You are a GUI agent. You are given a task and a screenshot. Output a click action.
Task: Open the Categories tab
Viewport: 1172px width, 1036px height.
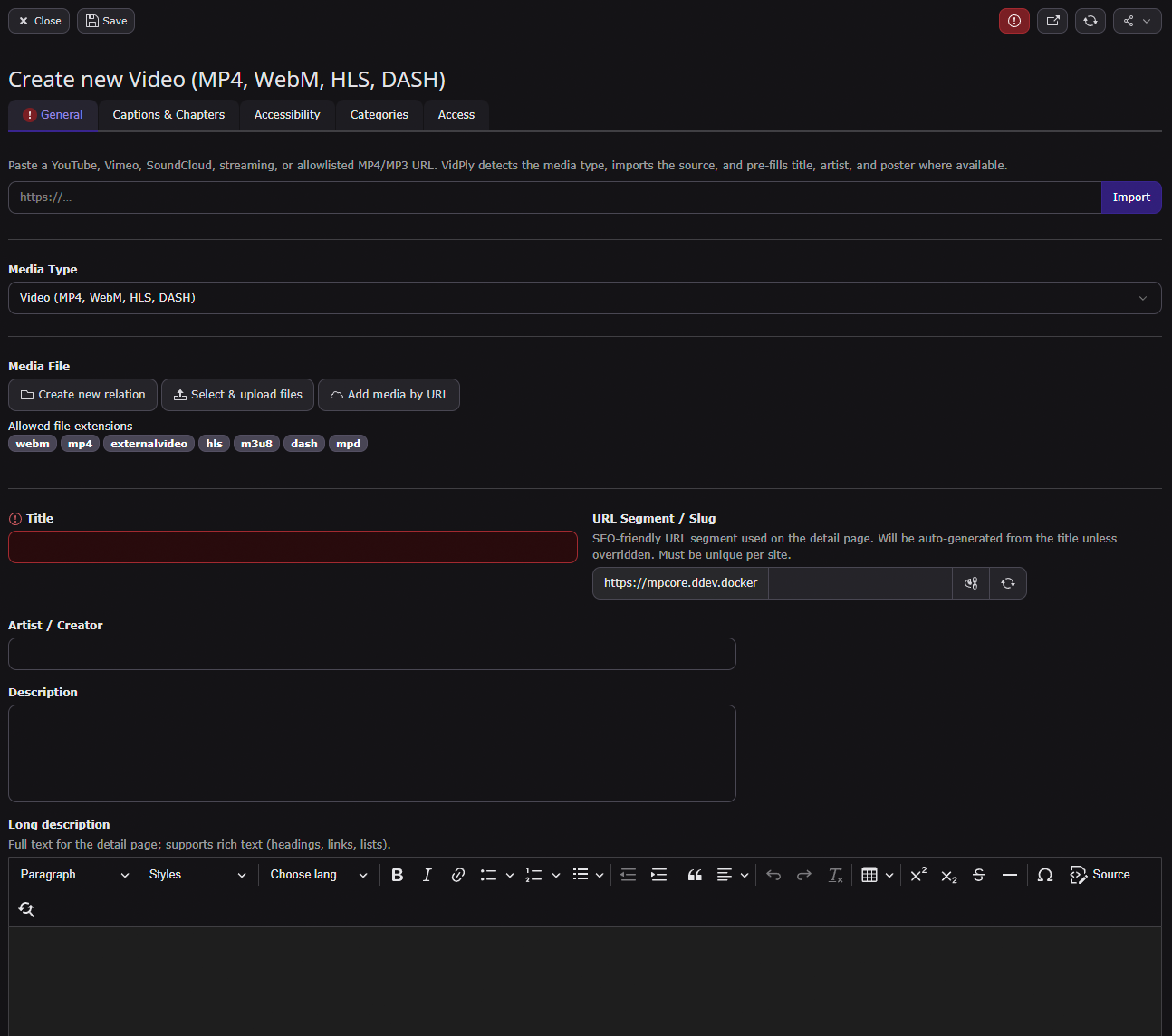click(379, 115)
